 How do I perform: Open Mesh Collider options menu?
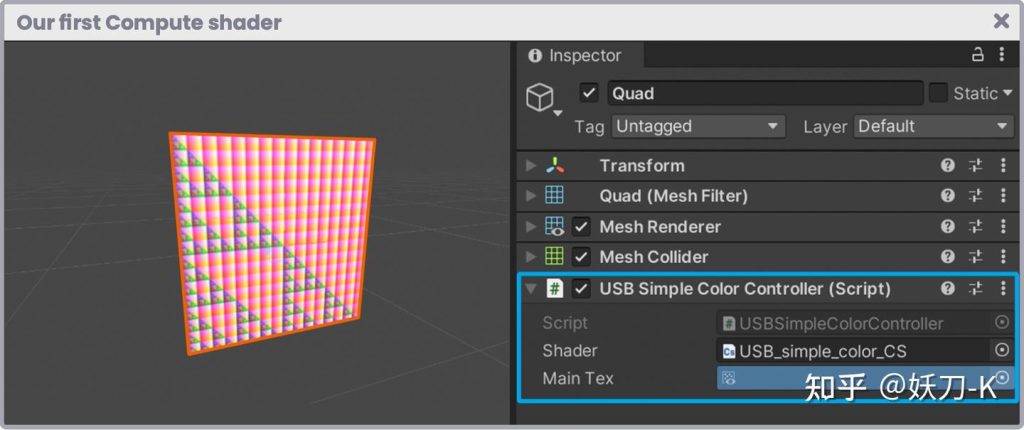pyautogui.click(x=1003, y=257)
